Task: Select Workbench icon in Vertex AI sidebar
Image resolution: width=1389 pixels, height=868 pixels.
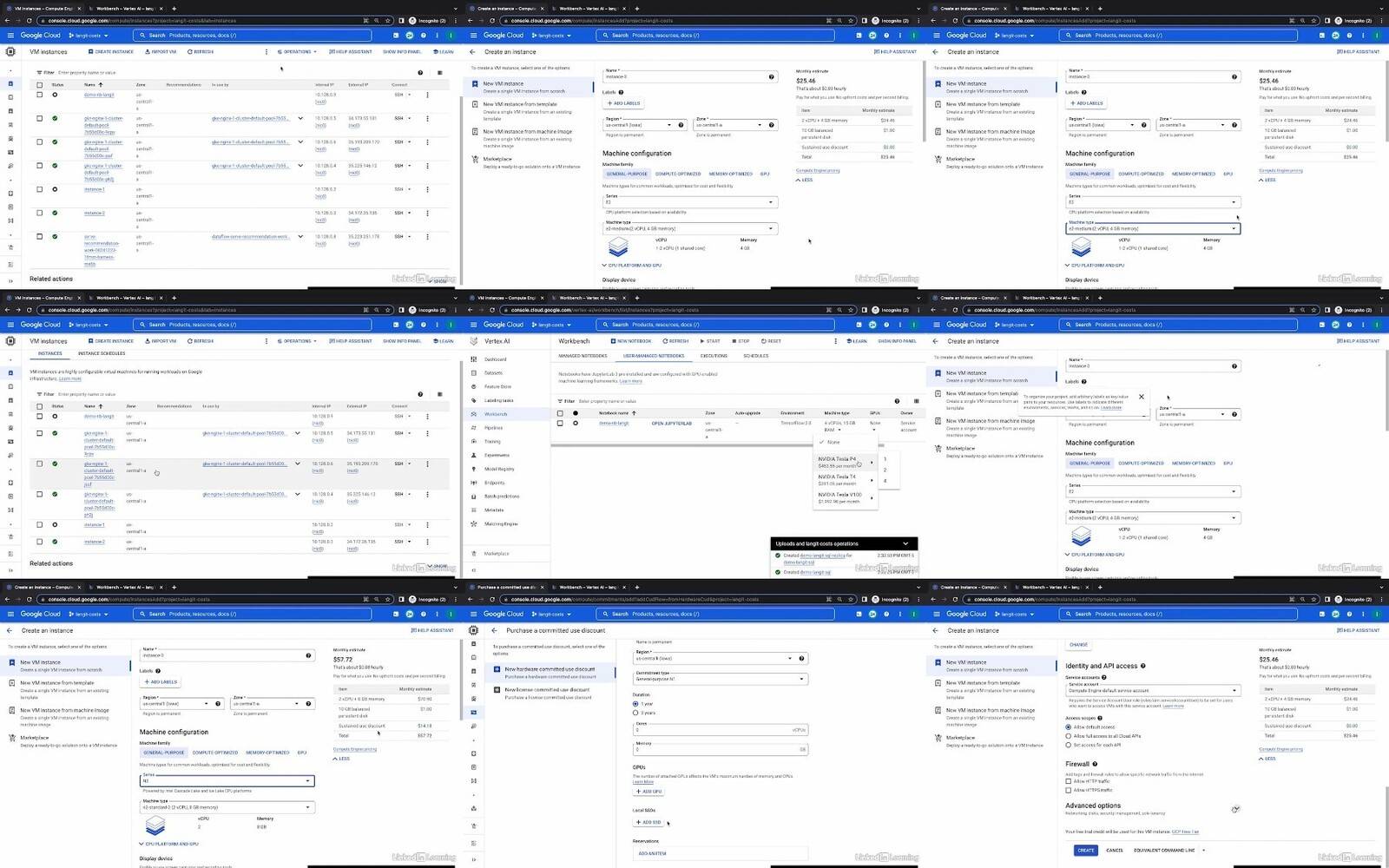Action: point(473,414)
